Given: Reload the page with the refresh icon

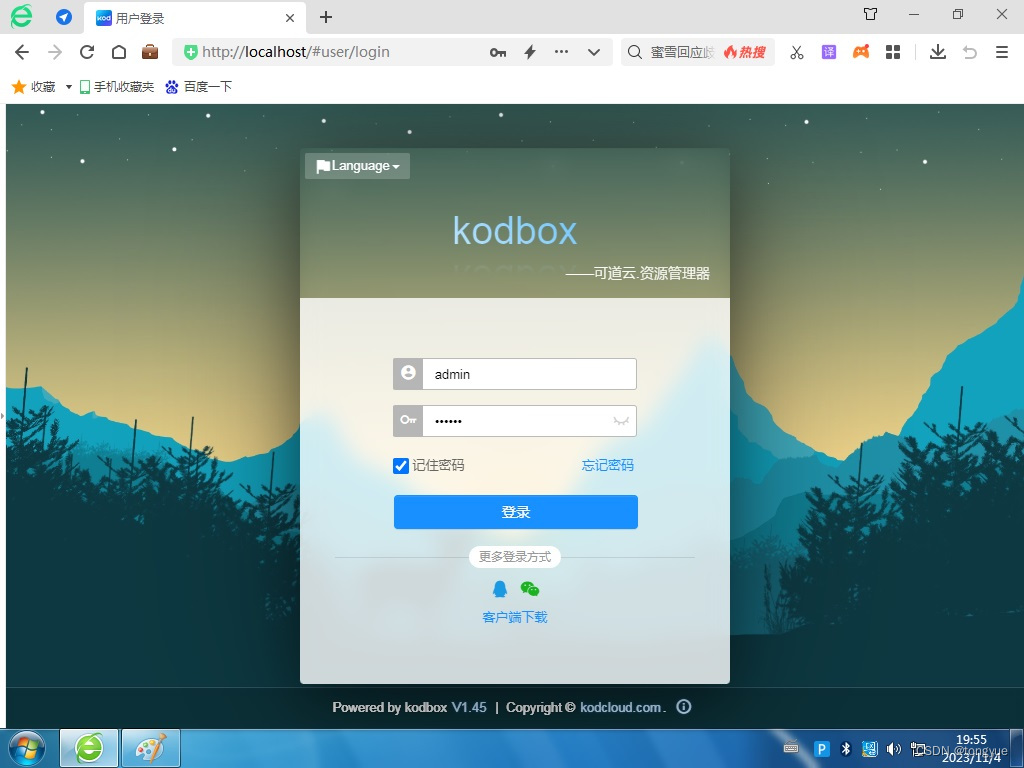Looking at the screenshot, I should coord(87,52).
